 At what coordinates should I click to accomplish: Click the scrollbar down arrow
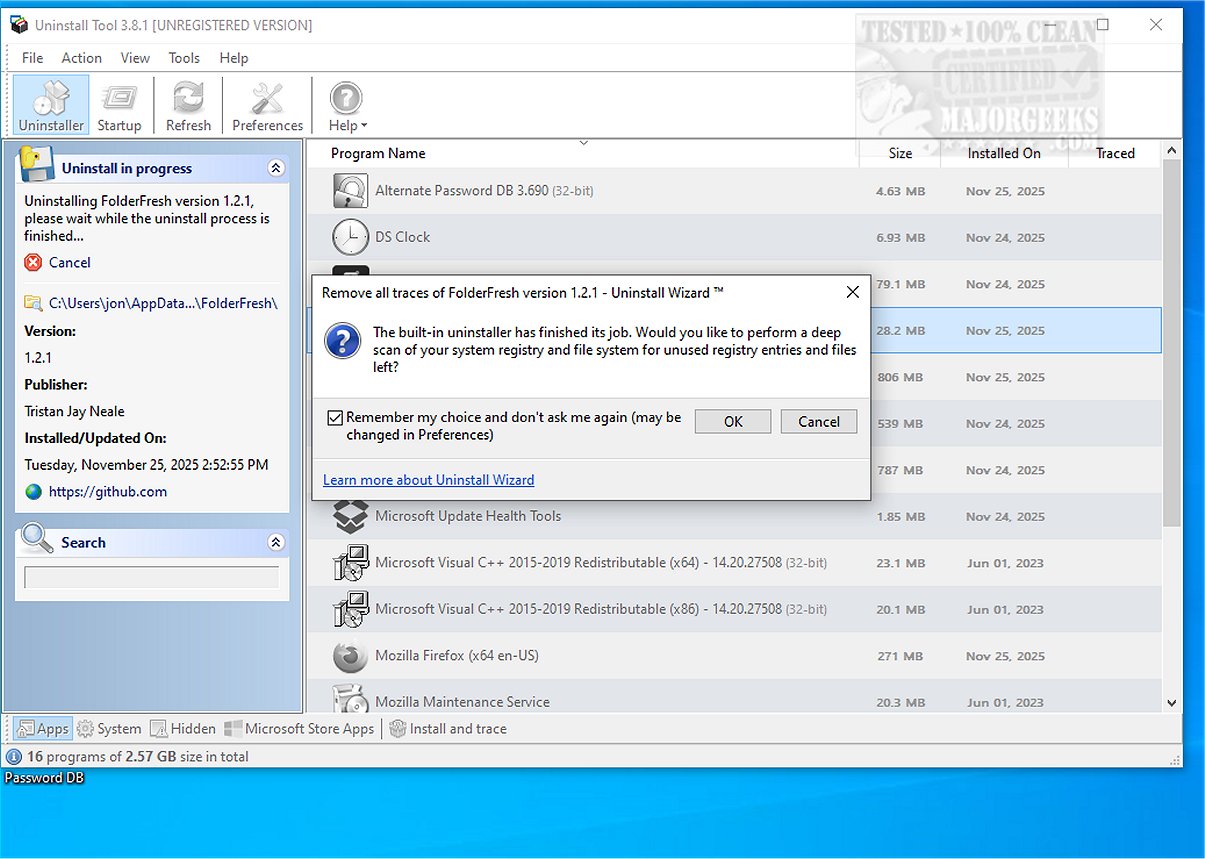(x=1172, y=703)
